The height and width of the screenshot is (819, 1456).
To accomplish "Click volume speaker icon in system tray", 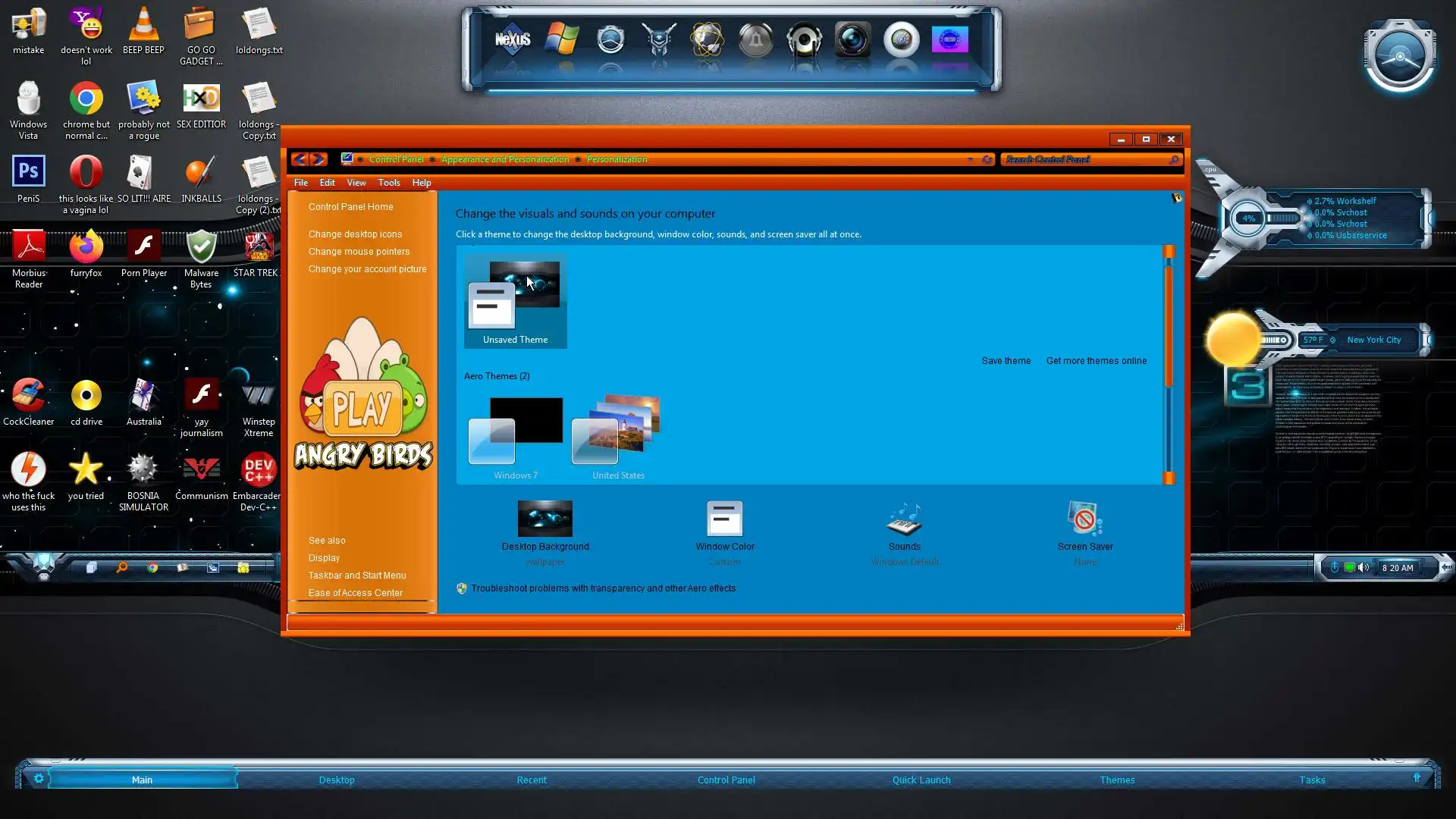I will (1363, 567).
